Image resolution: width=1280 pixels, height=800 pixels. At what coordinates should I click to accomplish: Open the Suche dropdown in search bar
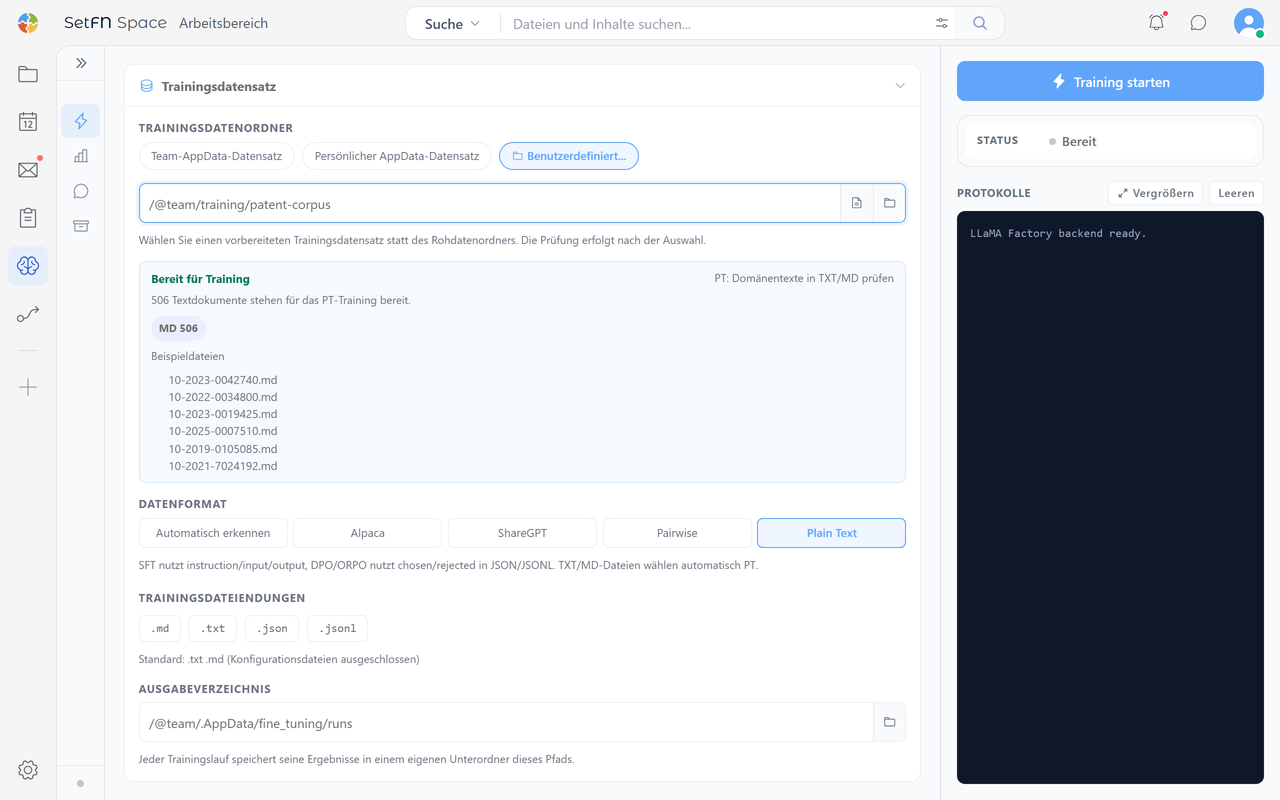tap(452, 23)
